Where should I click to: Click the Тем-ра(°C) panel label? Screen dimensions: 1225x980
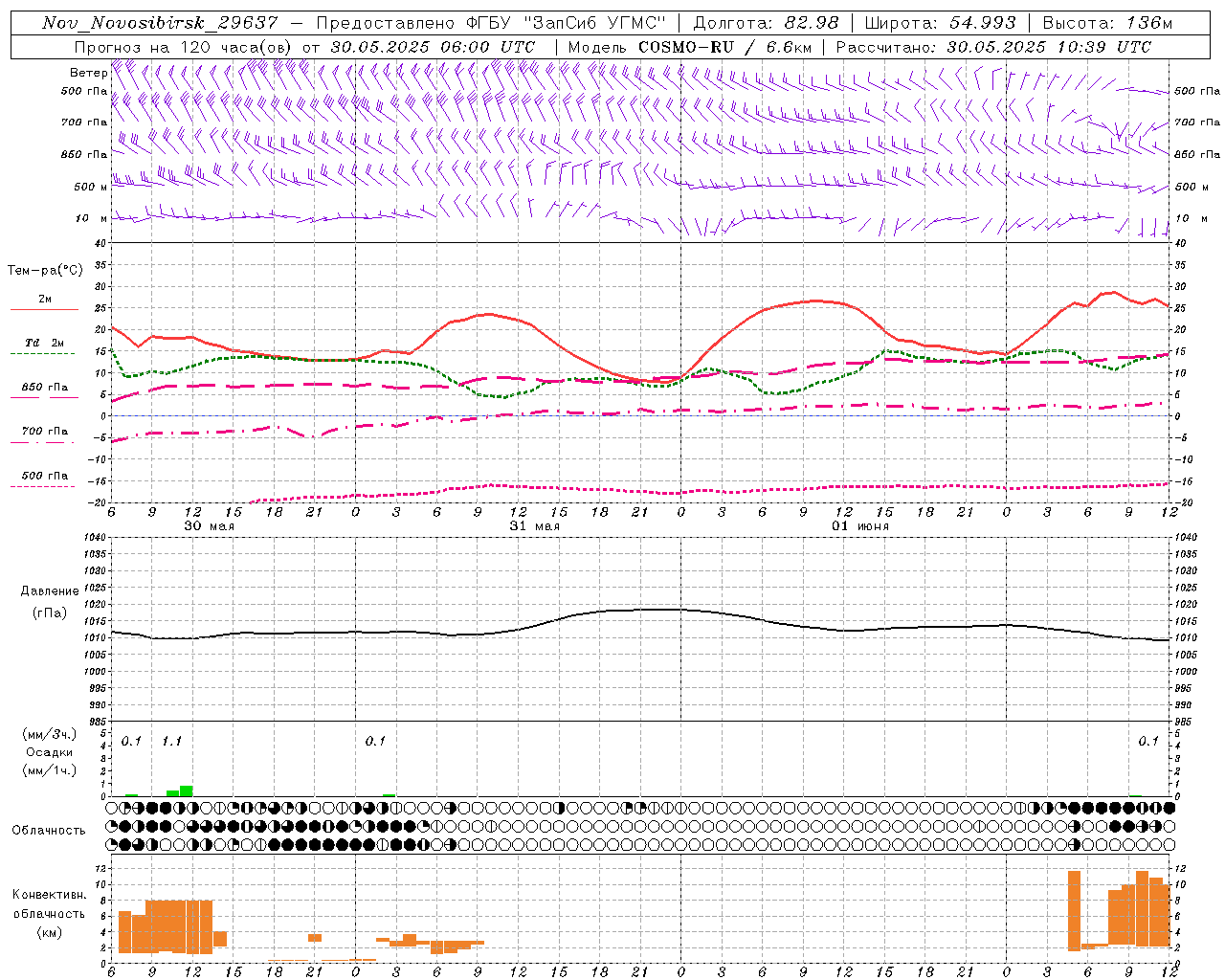45,271
